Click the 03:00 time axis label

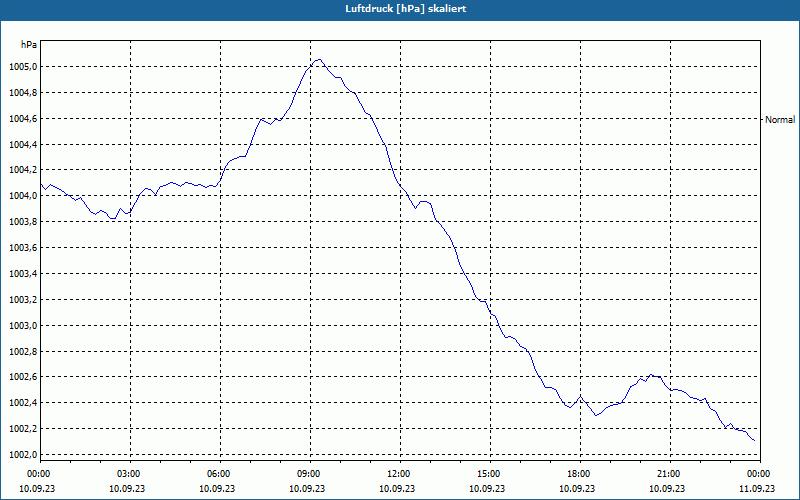[128, 474]
